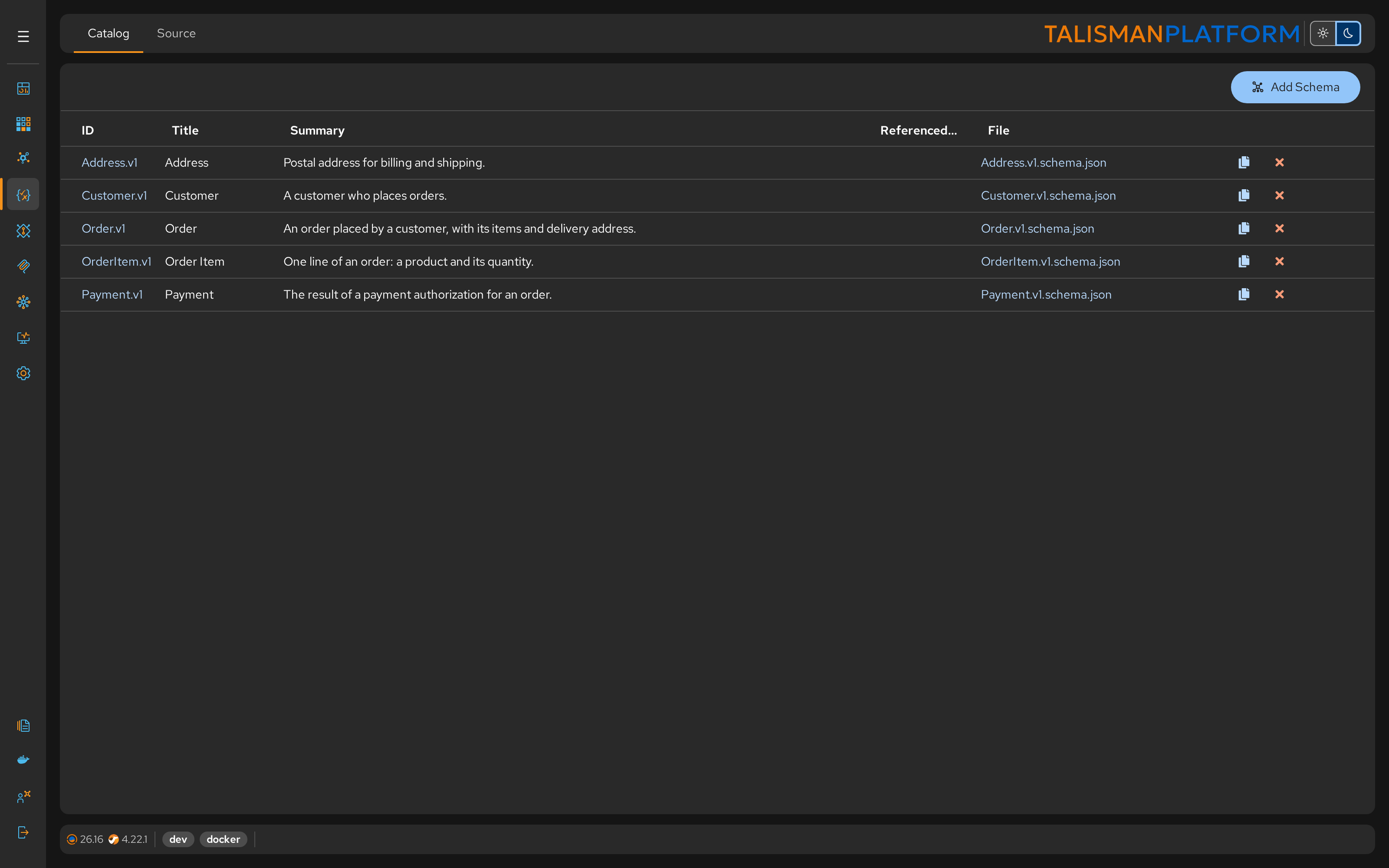This screenshot has width=1389, height=868.
Task: Copy the Payment.v1 schema row
Action: point(1244,295)
